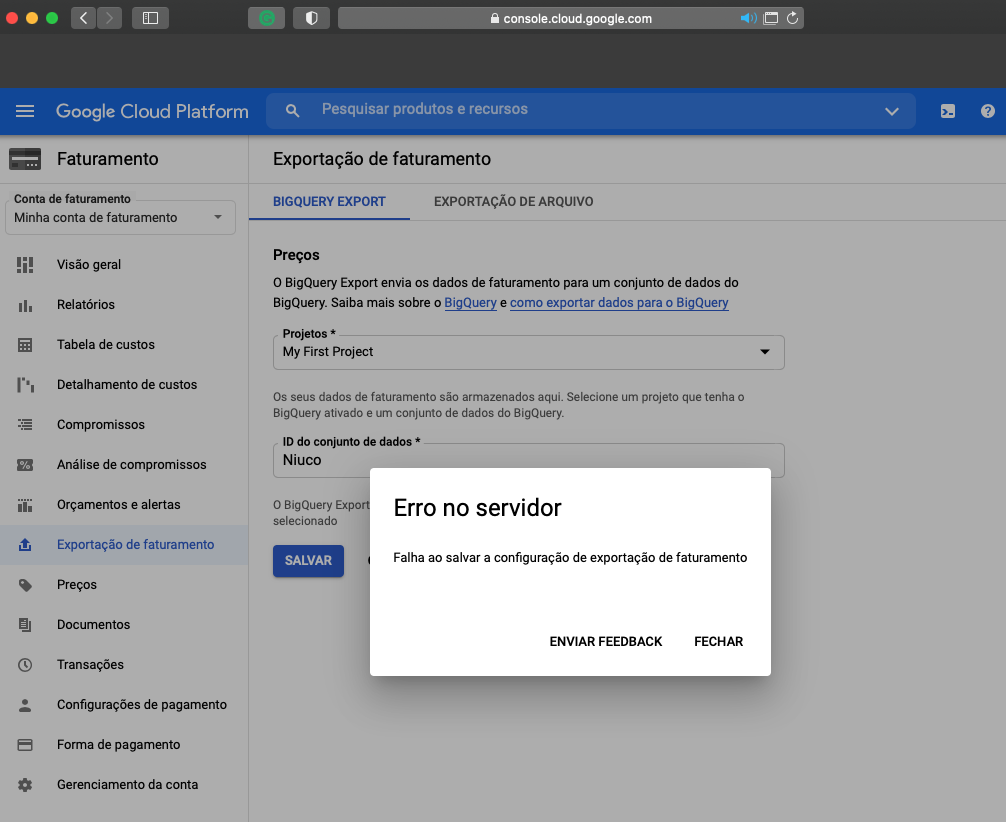Click the Orçamentos e alertas icon
The image size is (1006, 822).
[25, 505]
